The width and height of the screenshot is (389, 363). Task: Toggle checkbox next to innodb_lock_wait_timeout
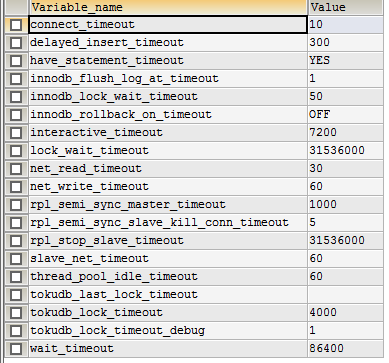[16, 97]
